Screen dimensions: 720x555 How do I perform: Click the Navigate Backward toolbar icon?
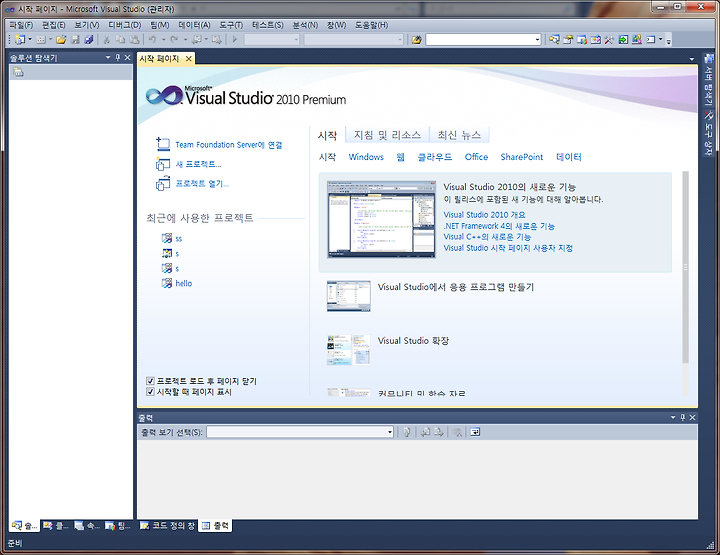coord(197,40)
